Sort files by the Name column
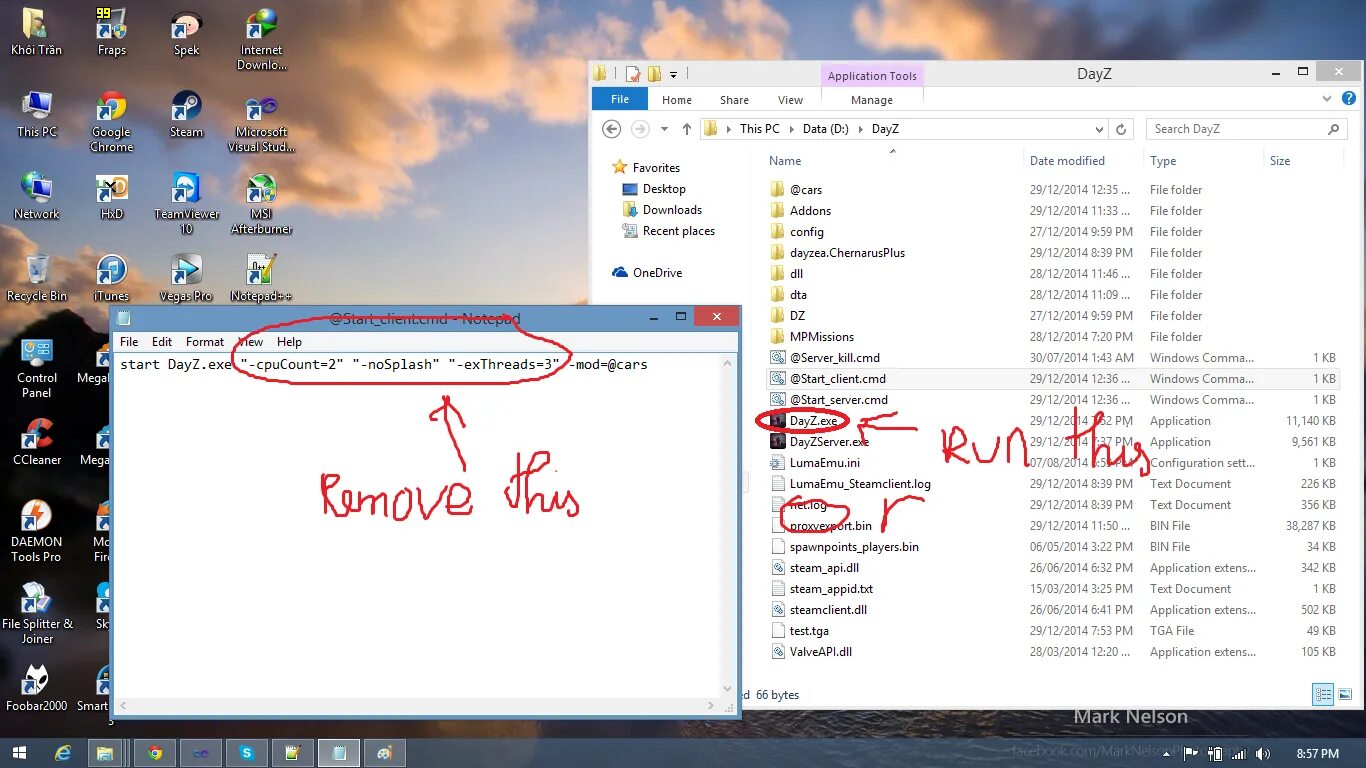This screenshot has height=768, width=1366. pyautogui.click(x=785, y=161)
